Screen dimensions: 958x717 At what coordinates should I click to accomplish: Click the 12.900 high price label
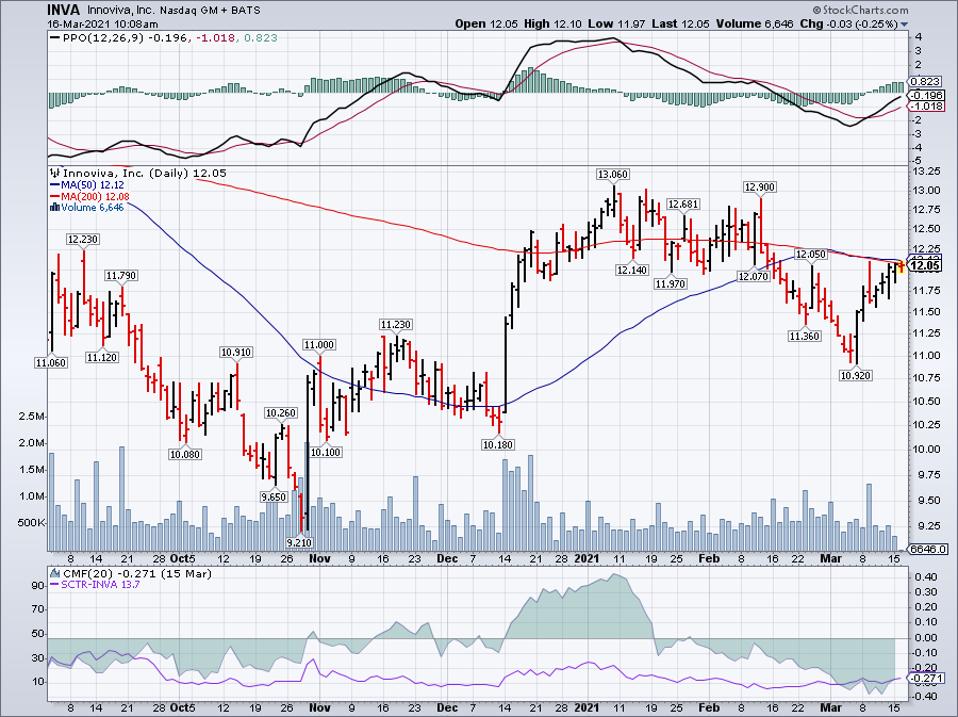pyautogui.click(x=759, y=187)
